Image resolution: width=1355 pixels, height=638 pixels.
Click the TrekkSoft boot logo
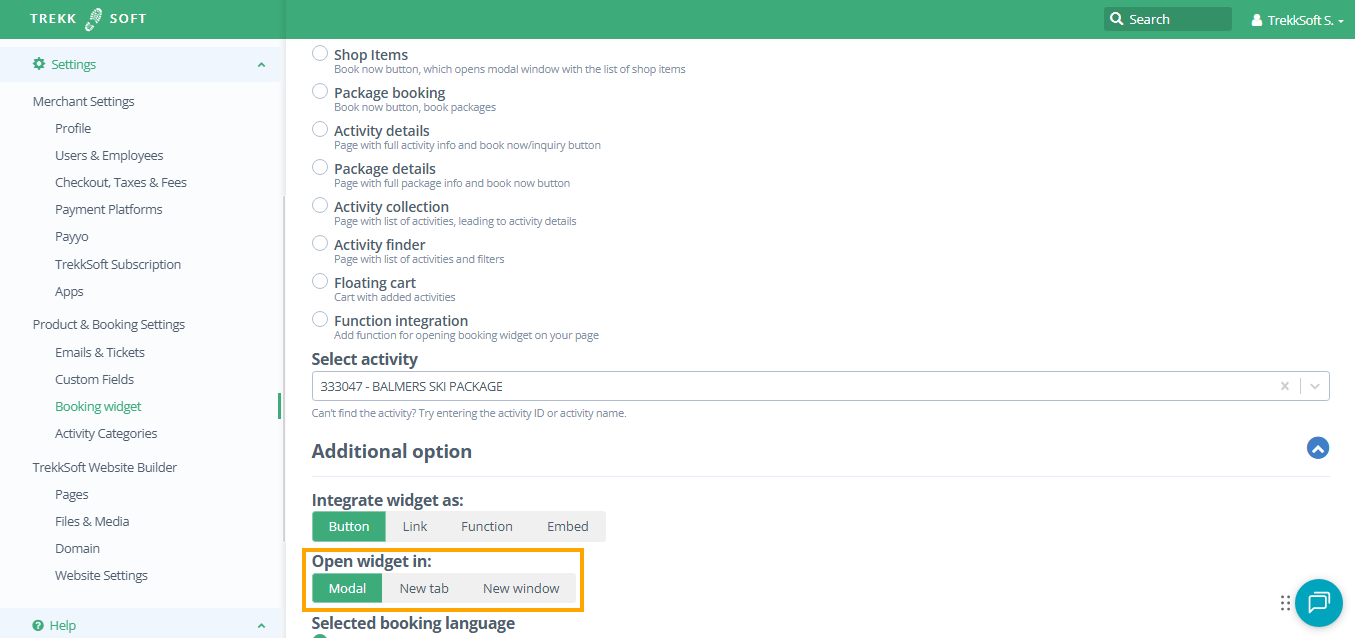[x=94, y=19]
